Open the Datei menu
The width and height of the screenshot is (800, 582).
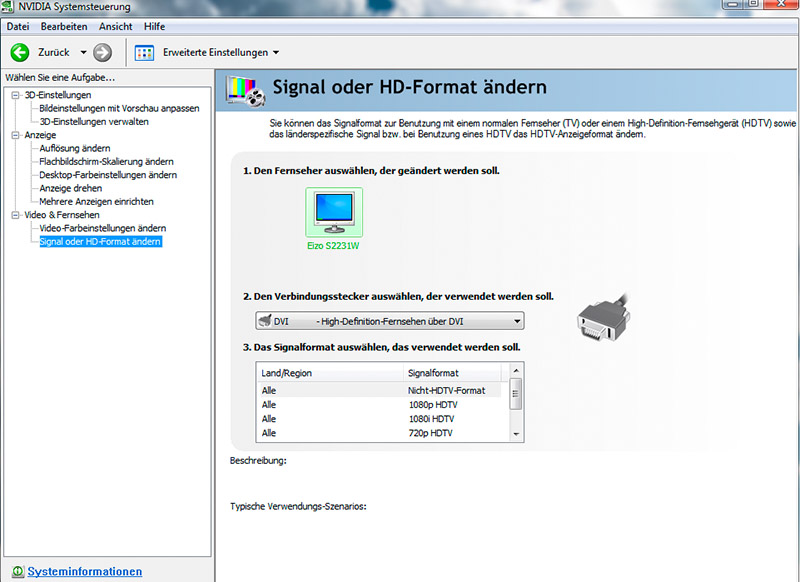(18, 26)
